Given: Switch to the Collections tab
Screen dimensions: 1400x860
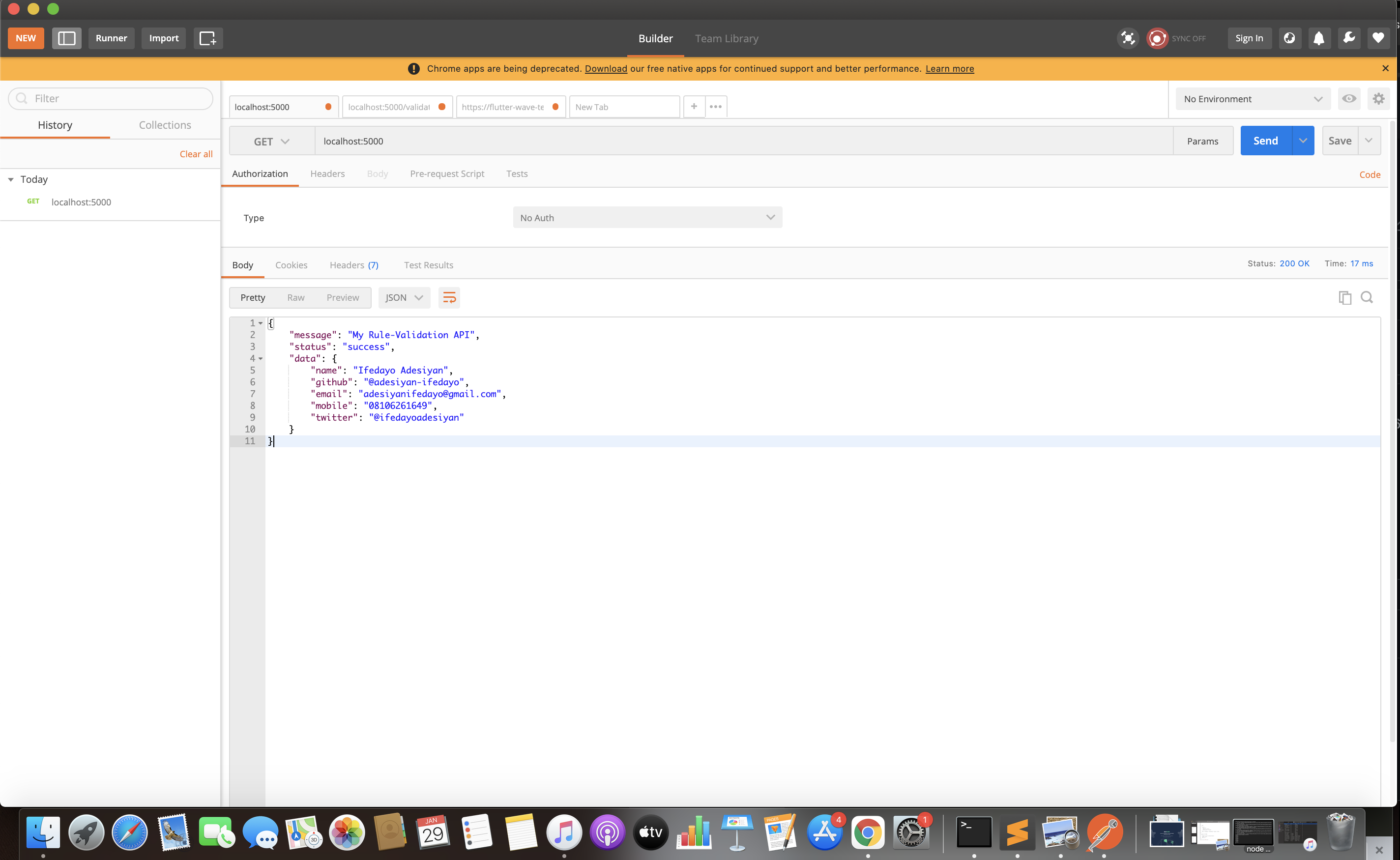Looking at the screenshot, I should [165, 125].
